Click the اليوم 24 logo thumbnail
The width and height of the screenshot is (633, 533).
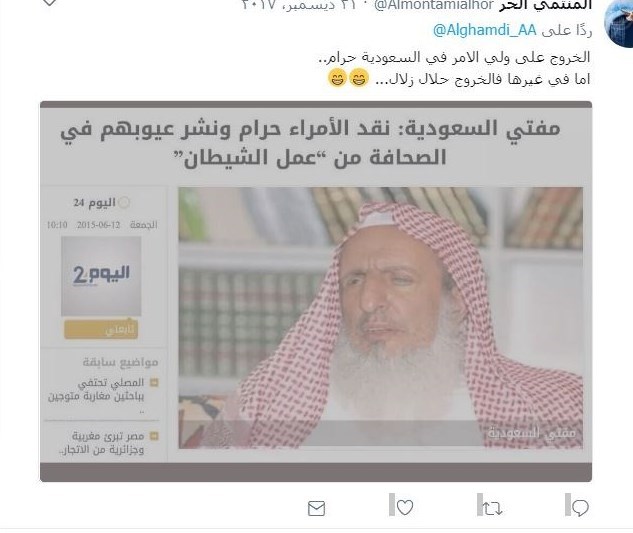pyautogui.click(x=101, y=276)
